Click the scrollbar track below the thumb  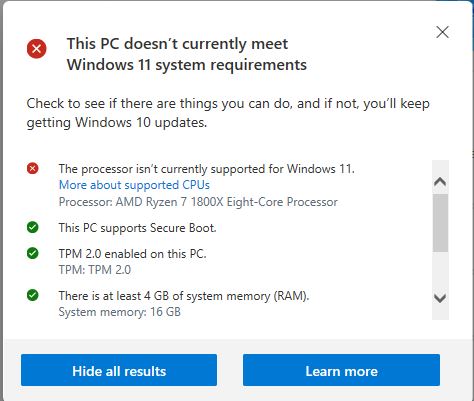440,271
